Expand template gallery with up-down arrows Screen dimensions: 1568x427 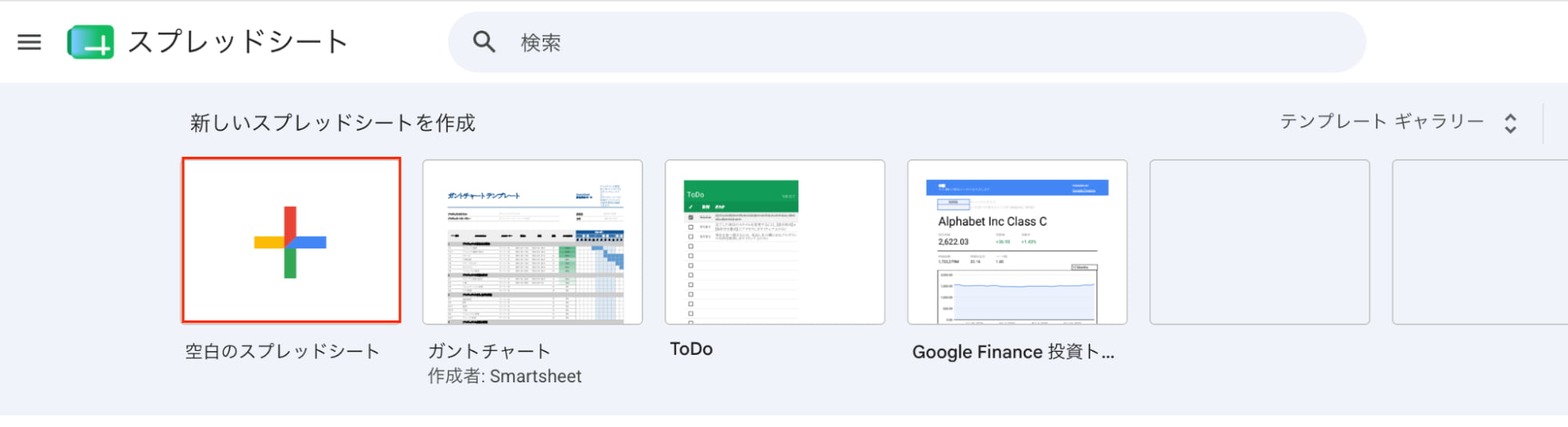click(x=1511, y=123)
